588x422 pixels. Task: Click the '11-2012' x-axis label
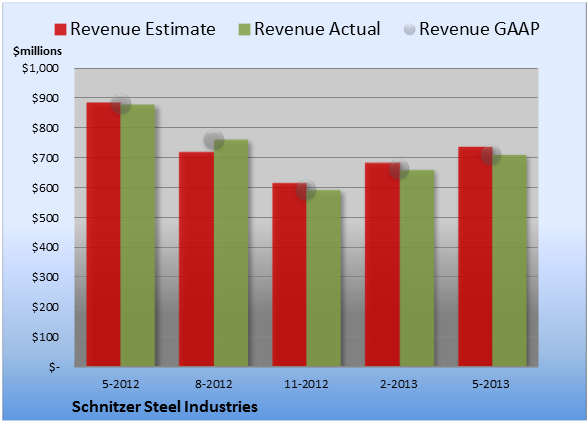(306, 384)
